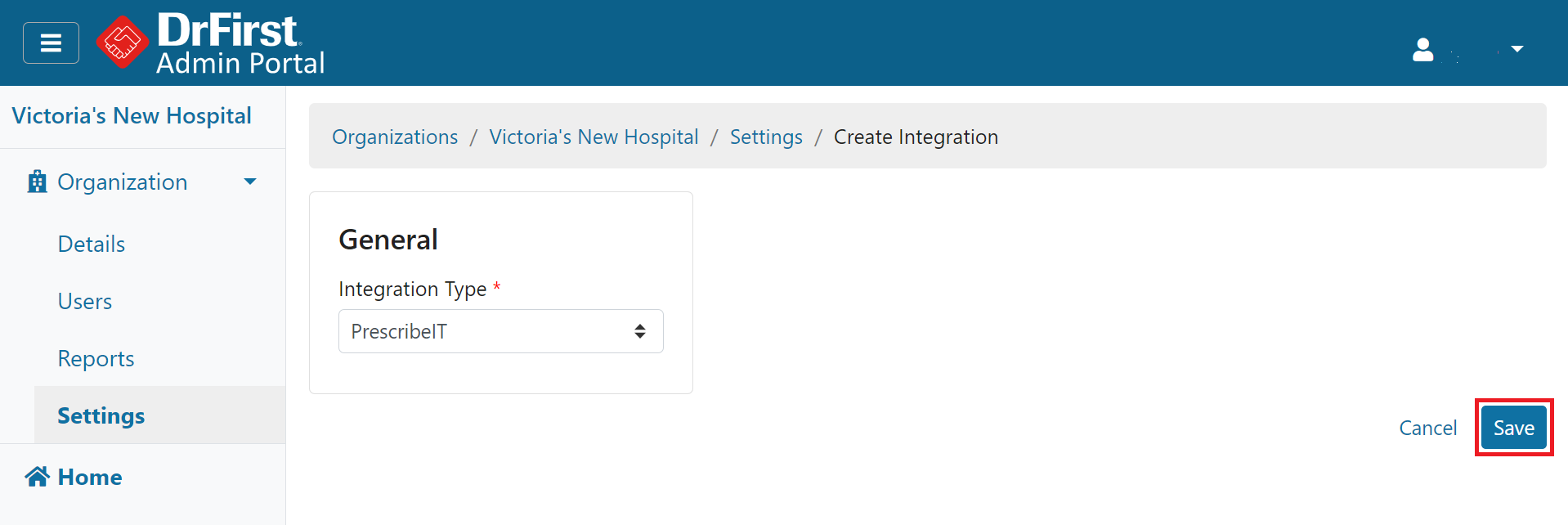The width and height of the screenshot is (1568, 525).
Task: Click the DrFirst red diamond logo
Action: coord(122,43)
